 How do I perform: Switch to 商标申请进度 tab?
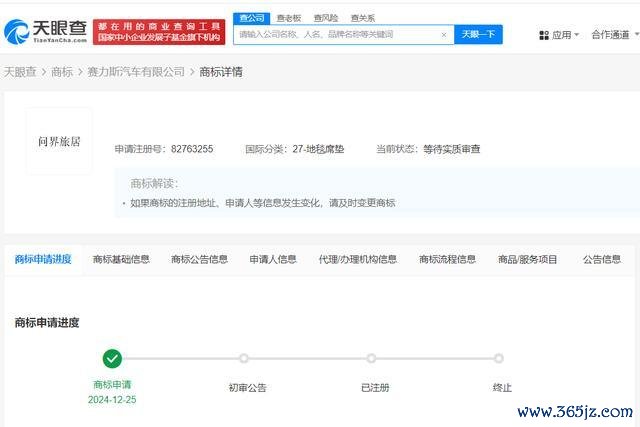click(x=43, y=259)
